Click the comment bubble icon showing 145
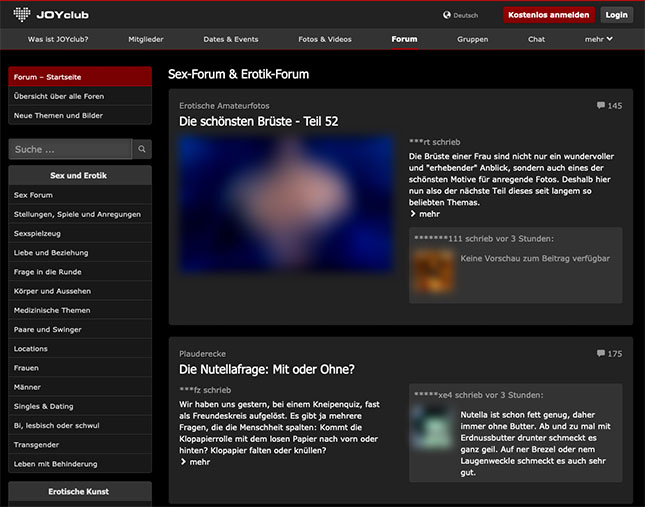 601,105
